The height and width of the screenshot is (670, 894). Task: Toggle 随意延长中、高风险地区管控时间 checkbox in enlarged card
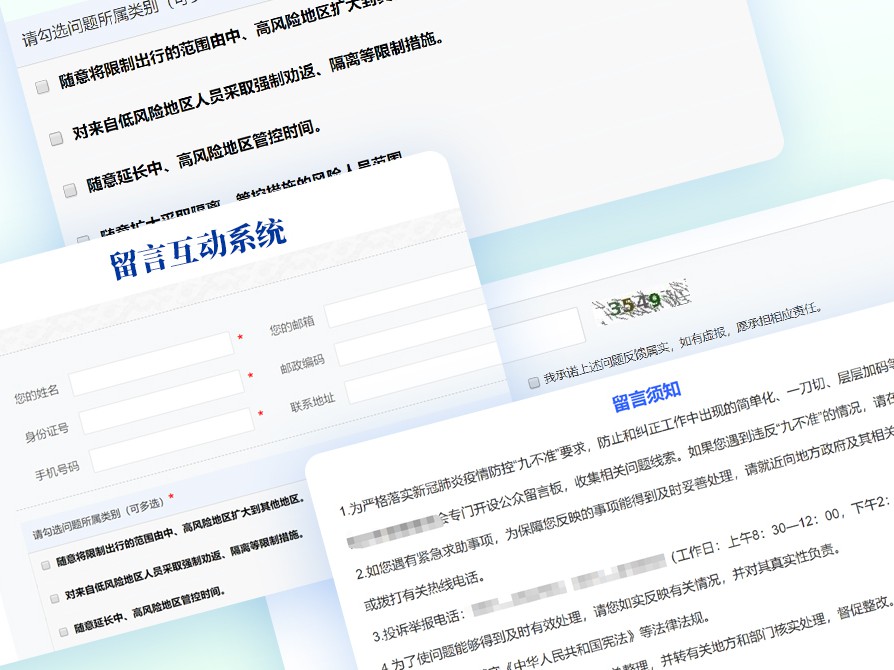click(70, 189)
